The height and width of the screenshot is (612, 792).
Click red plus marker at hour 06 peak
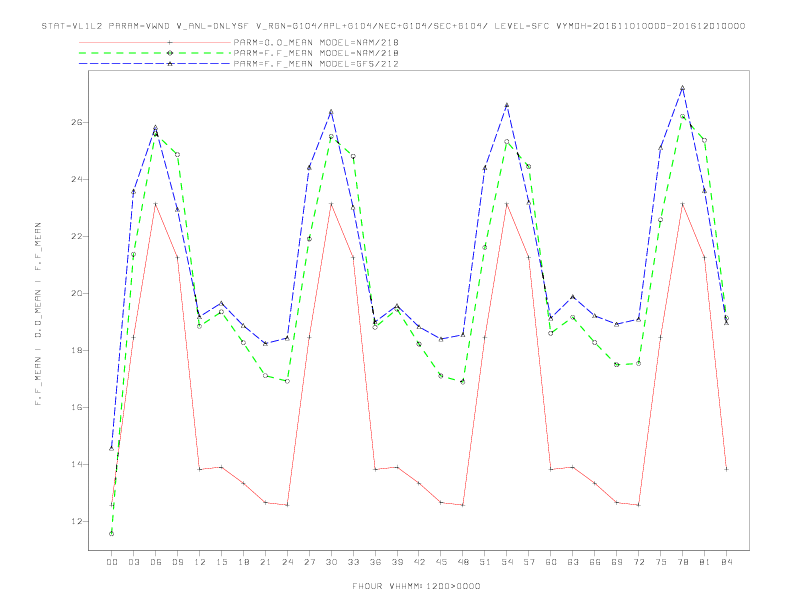point(156,204)
